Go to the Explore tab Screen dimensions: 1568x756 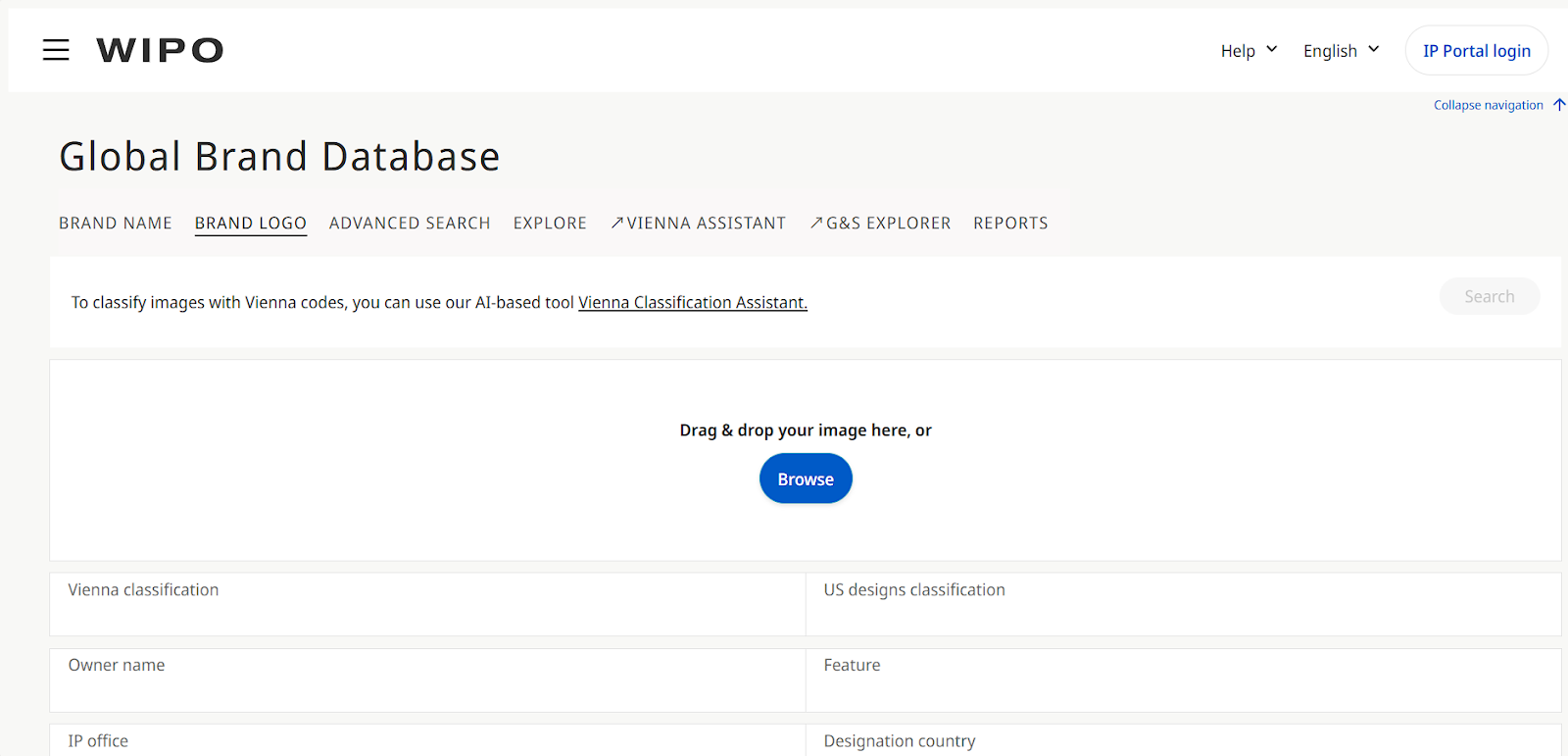coord(550,224)
